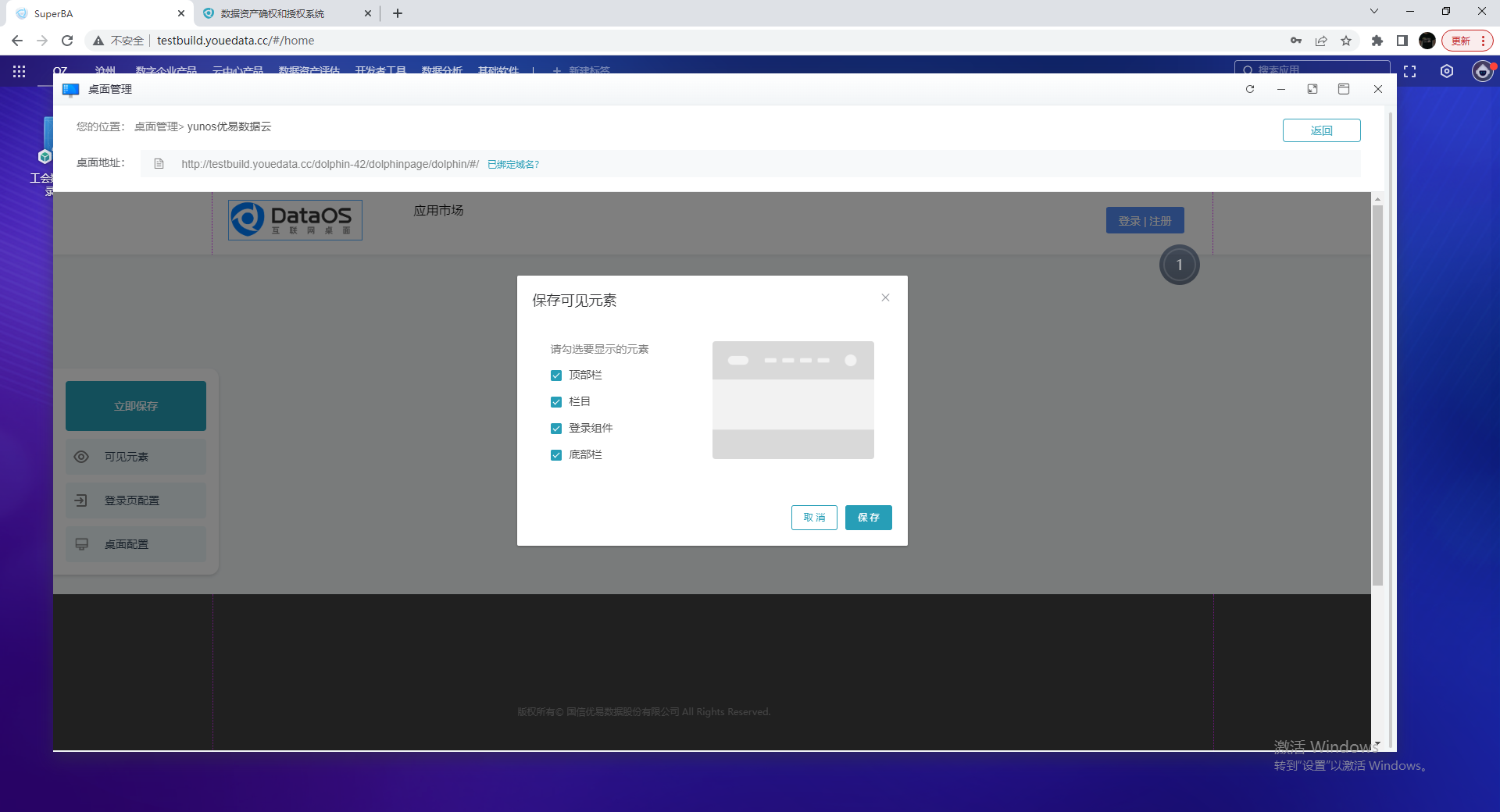Toggle the 栏目 checkbox

[x=556, y=402]
